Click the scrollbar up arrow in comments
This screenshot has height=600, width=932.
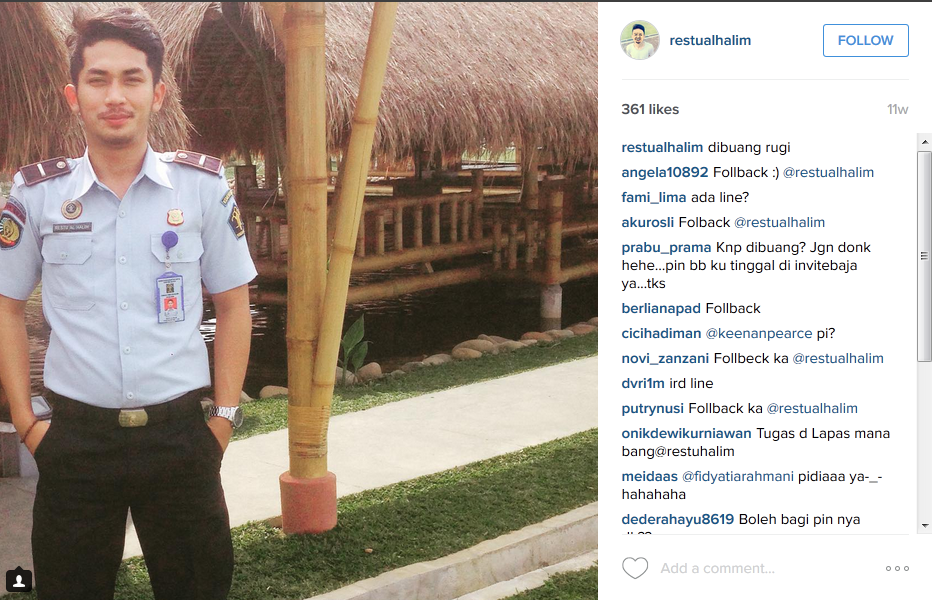[x=924, y=142]
